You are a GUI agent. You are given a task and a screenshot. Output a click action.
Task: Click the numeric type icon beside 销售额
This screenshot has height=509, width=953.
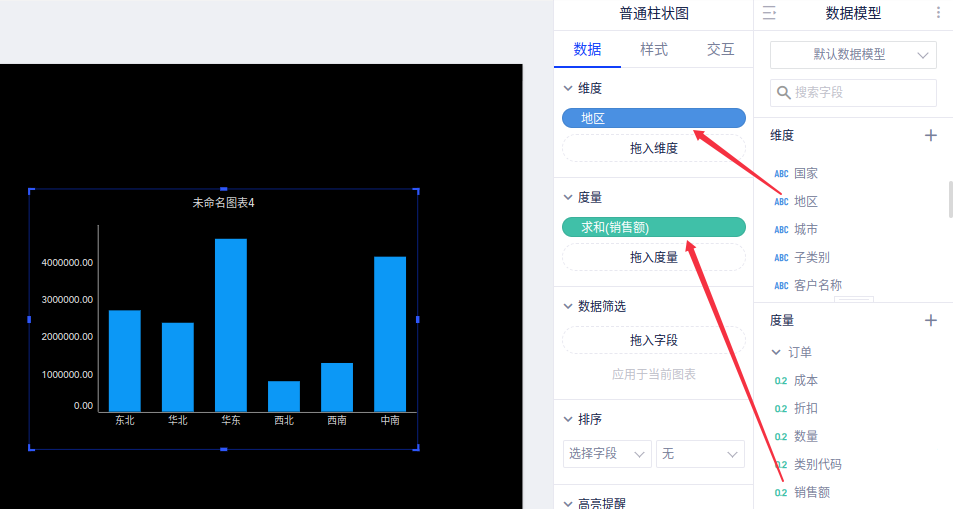[781, 492]
